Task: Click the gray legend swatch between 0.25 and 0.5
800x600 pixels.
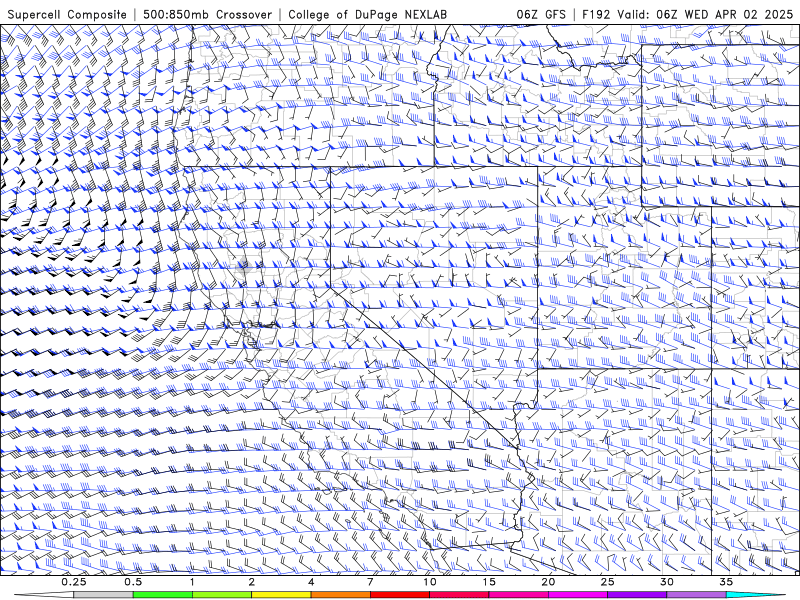Action: click(x=103, y=595)
